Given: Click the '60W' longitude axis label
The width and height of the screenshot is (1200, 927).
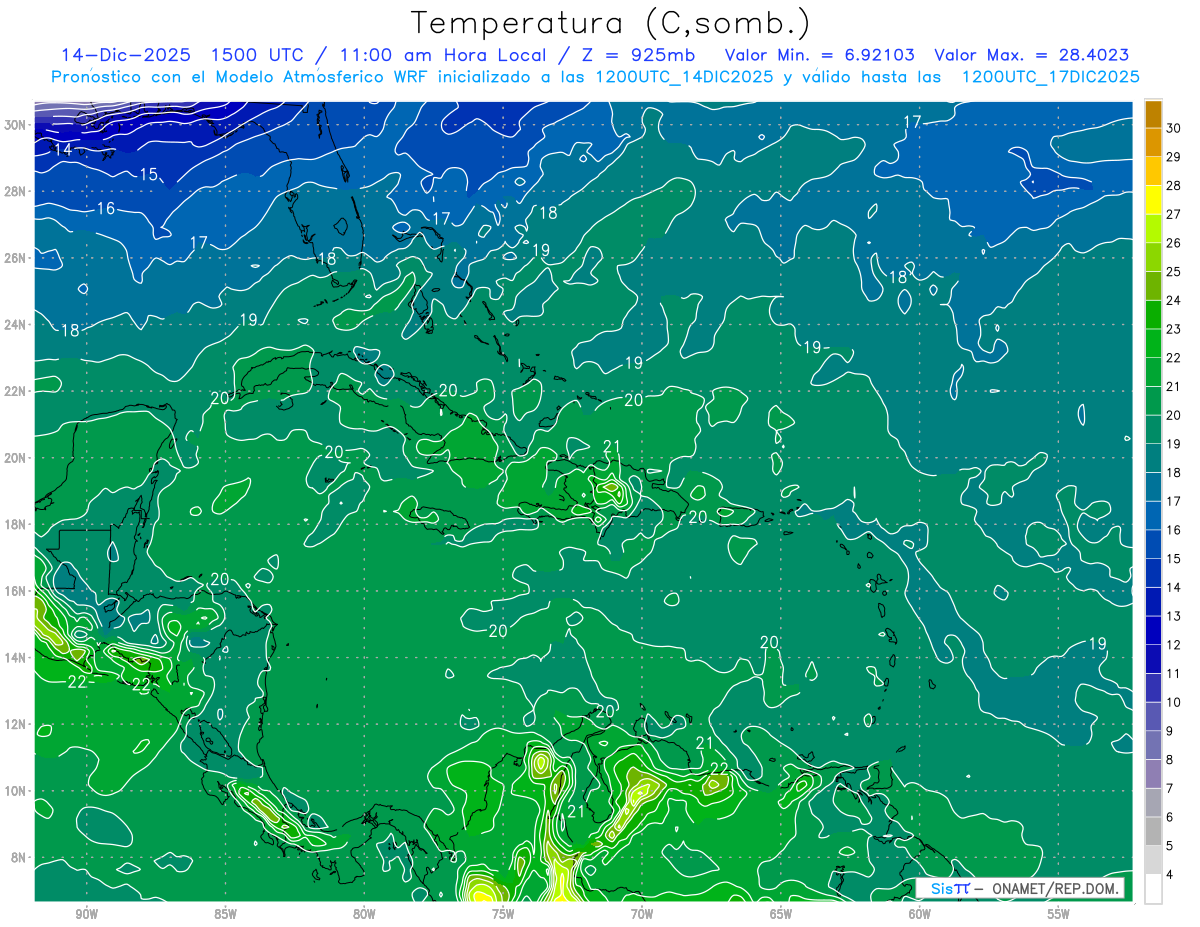Looking at the screenshot, I should [920, 914].
